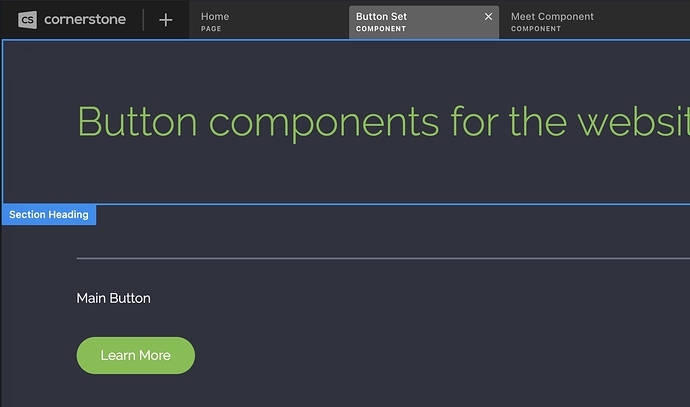Close the Button Set component tab

[x=488, y=16]
